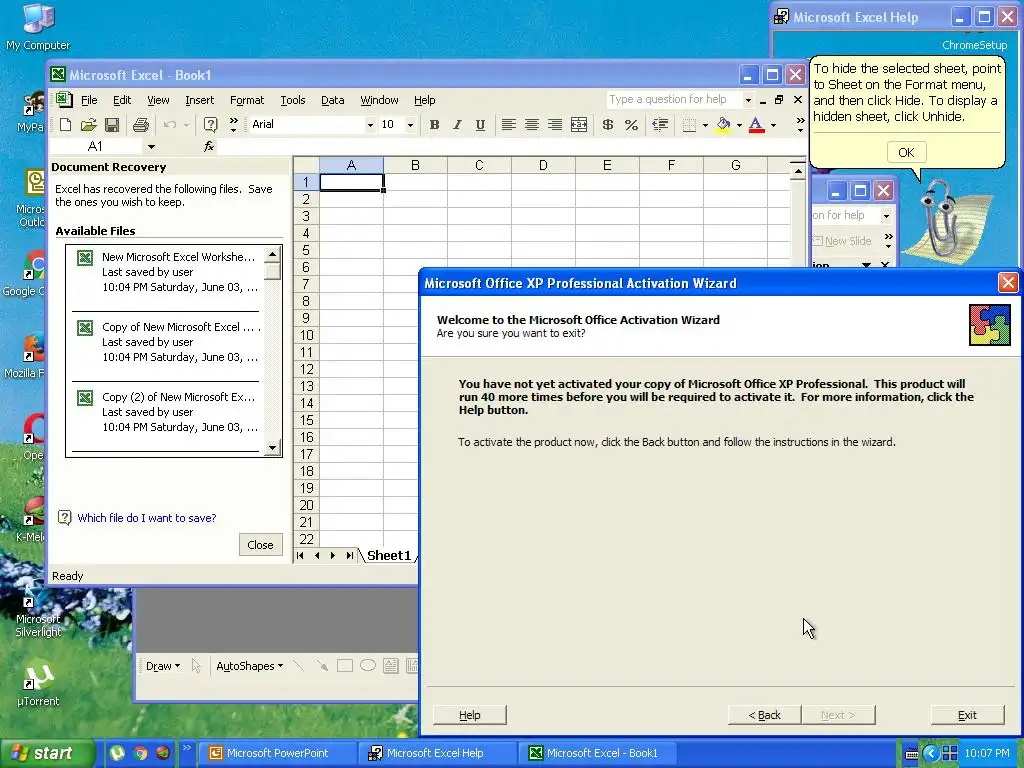Screen dimensions: 1024x768
Task: Open the Edit menu in Excel
Action: click(122, 100)
